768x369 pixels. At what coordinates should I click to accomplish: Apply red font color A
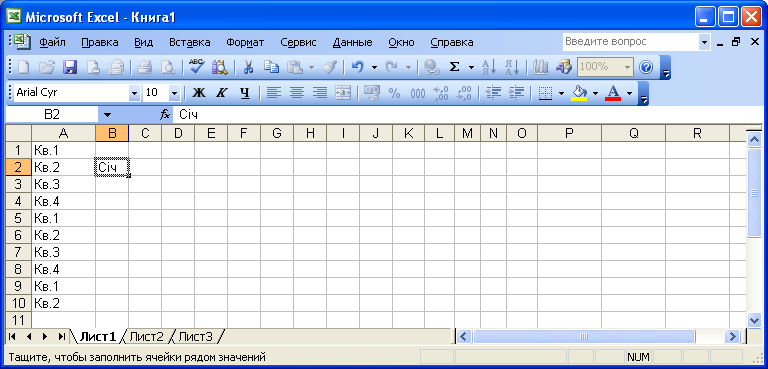[613, 93]
